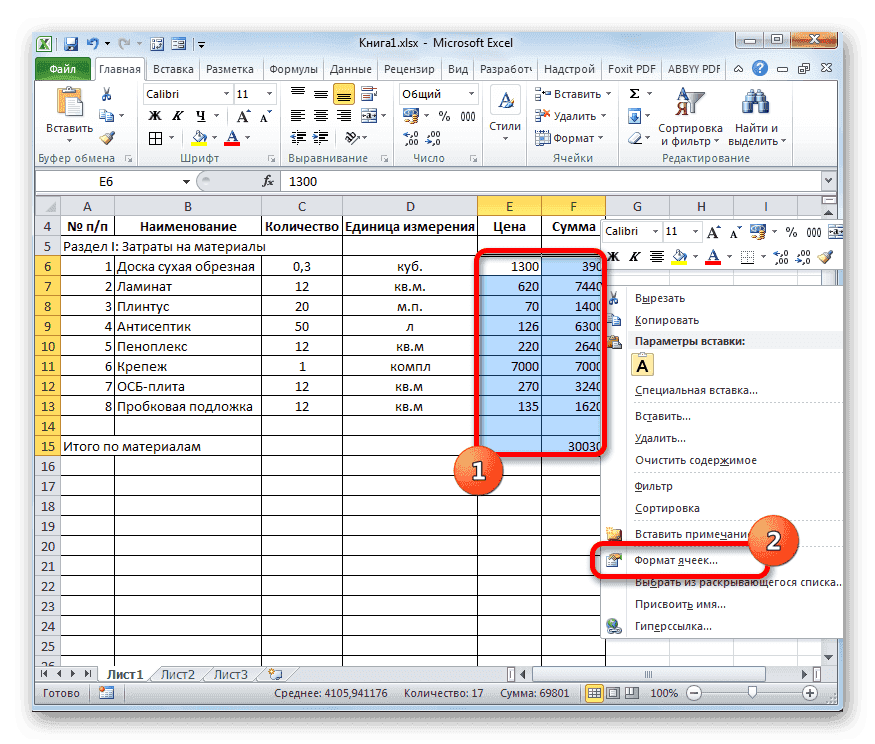The image size is (875, 744).
Task: Toggle center alignment in Выравнивание group
Action: (322, 115)
